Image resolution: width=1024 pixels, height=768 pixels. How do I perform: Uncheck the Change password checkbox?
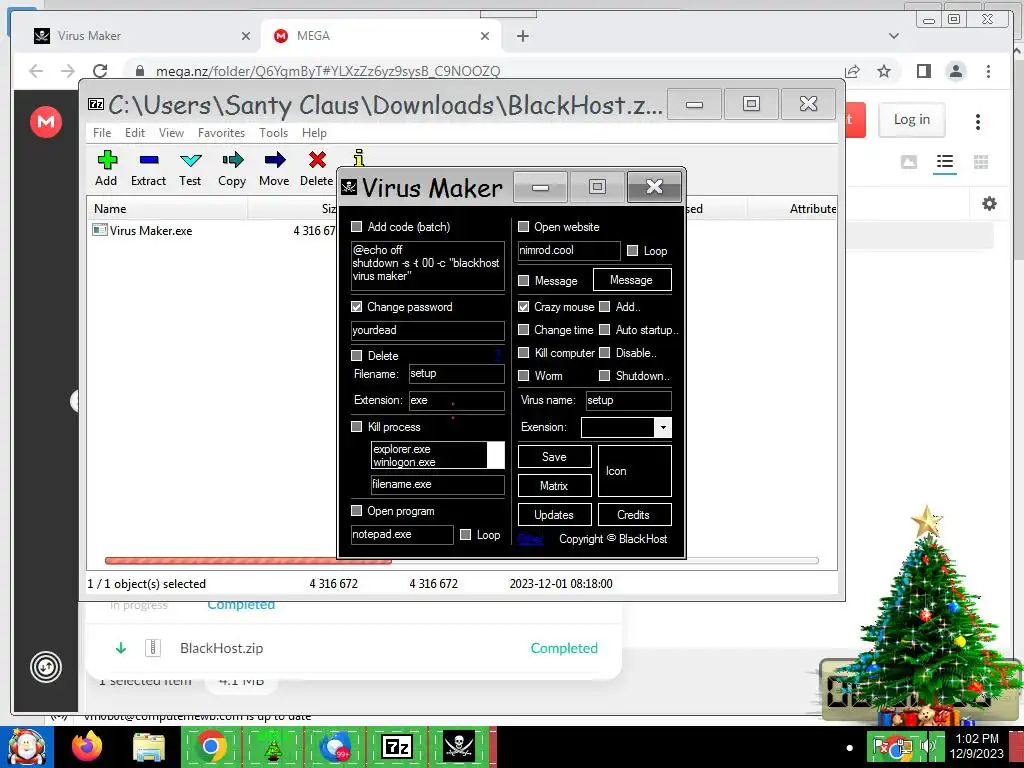click(357, 306)
